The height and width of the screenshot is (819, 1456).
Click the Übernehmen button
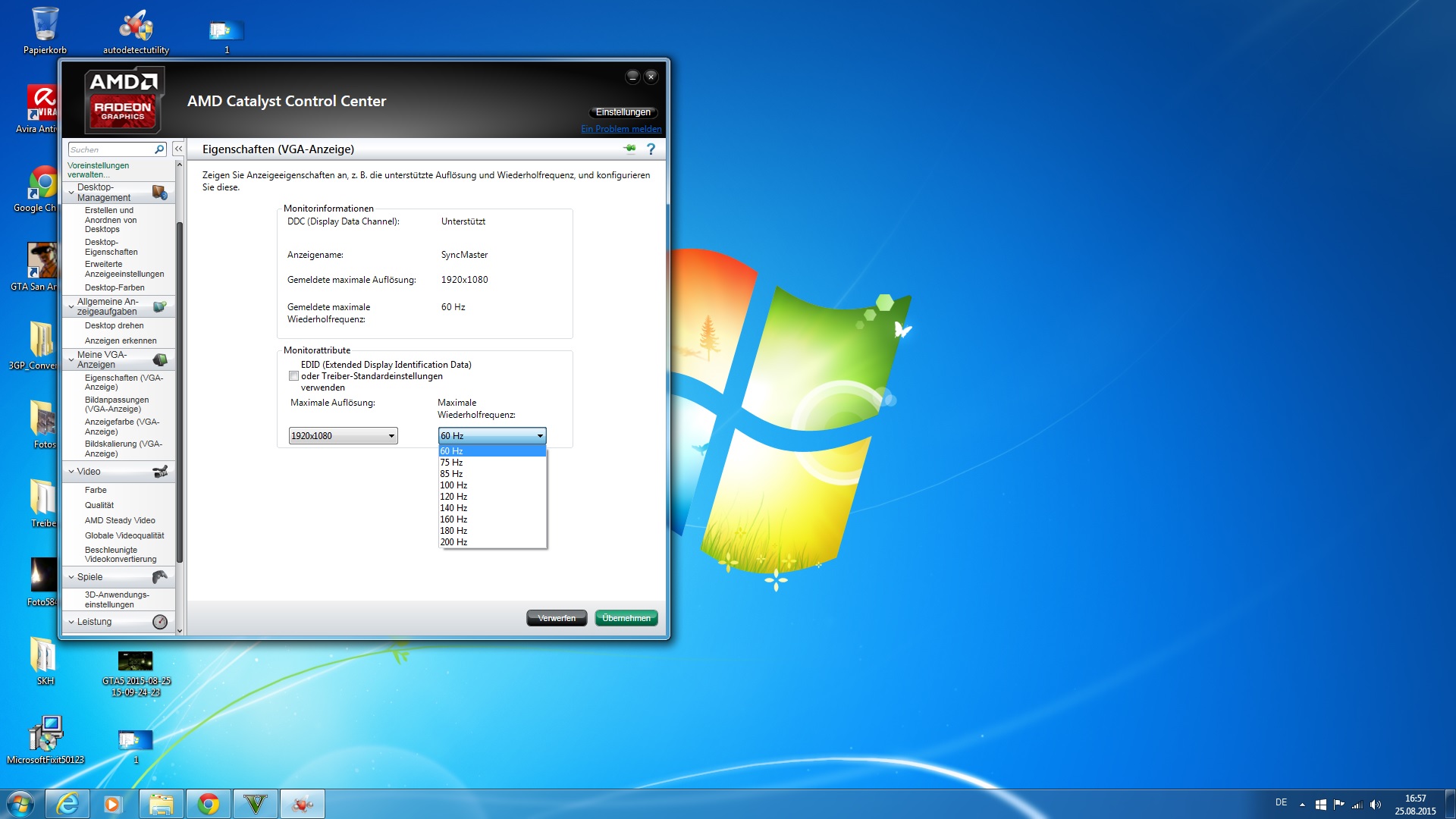coord(626,618)
